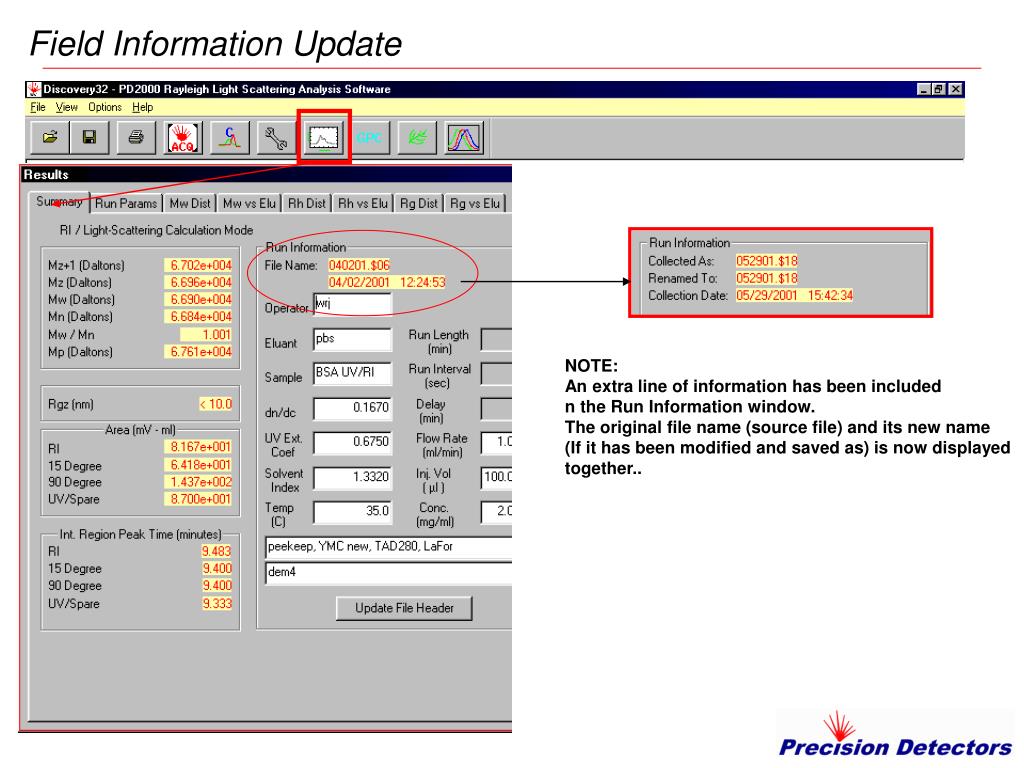Click the Update File Header button
Viewport: 1024px width, 768px height.
coord(404,608)
